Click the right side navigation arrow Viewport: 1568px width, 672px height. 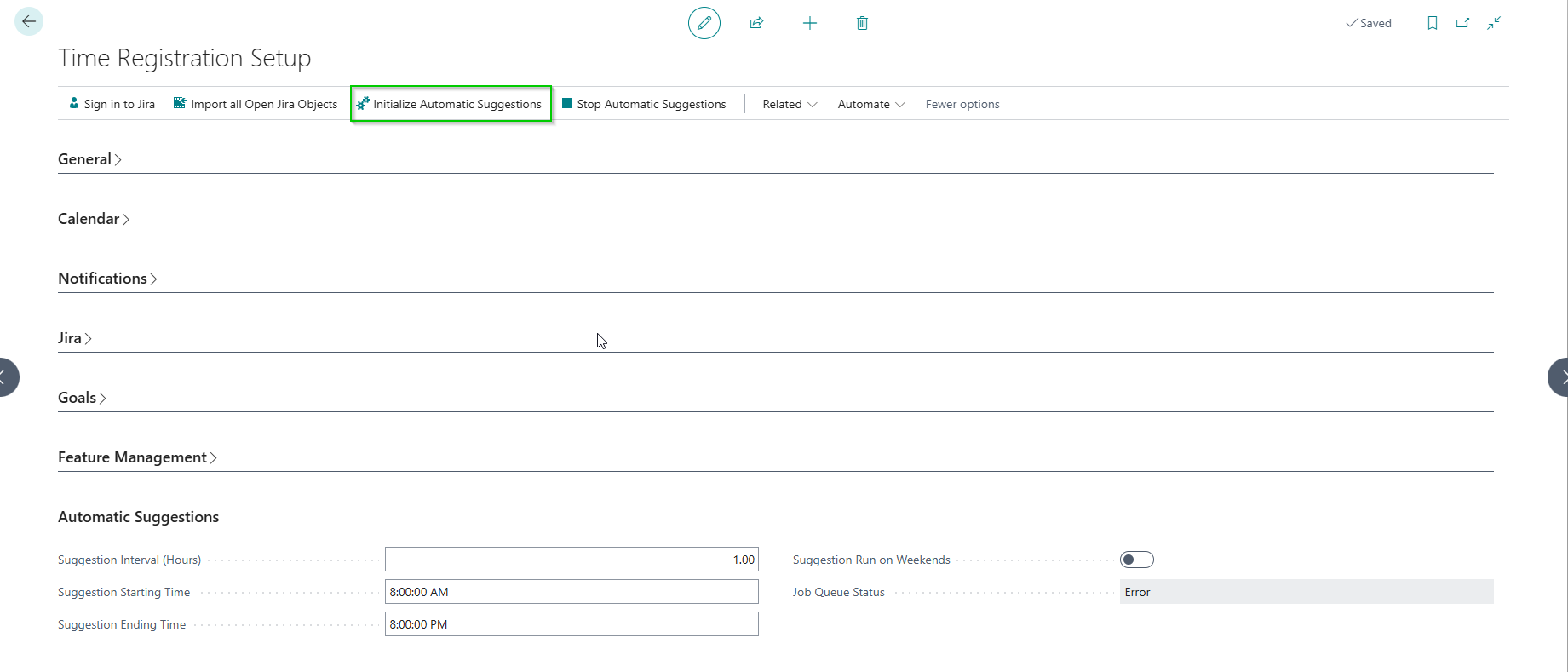pos(1558,377)
